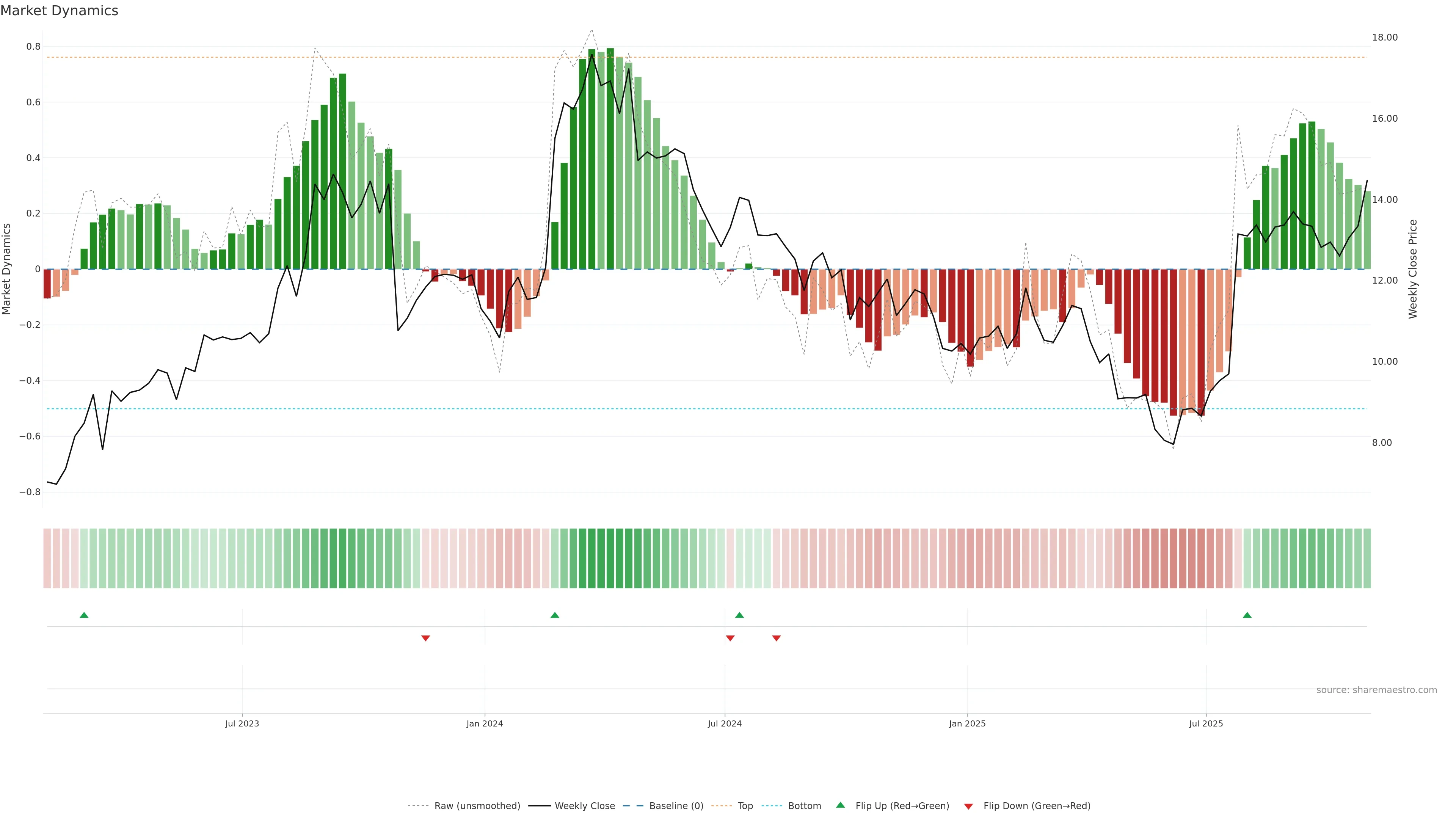The image size is (1456, 819).
Task: Click red Flip Down triangle icon in legend
Action: [968, 806]
